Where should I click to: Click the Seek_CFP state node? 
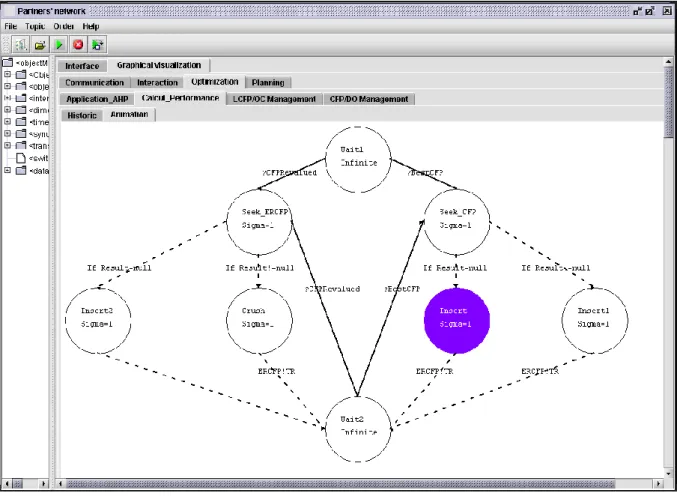coord(457,222)
